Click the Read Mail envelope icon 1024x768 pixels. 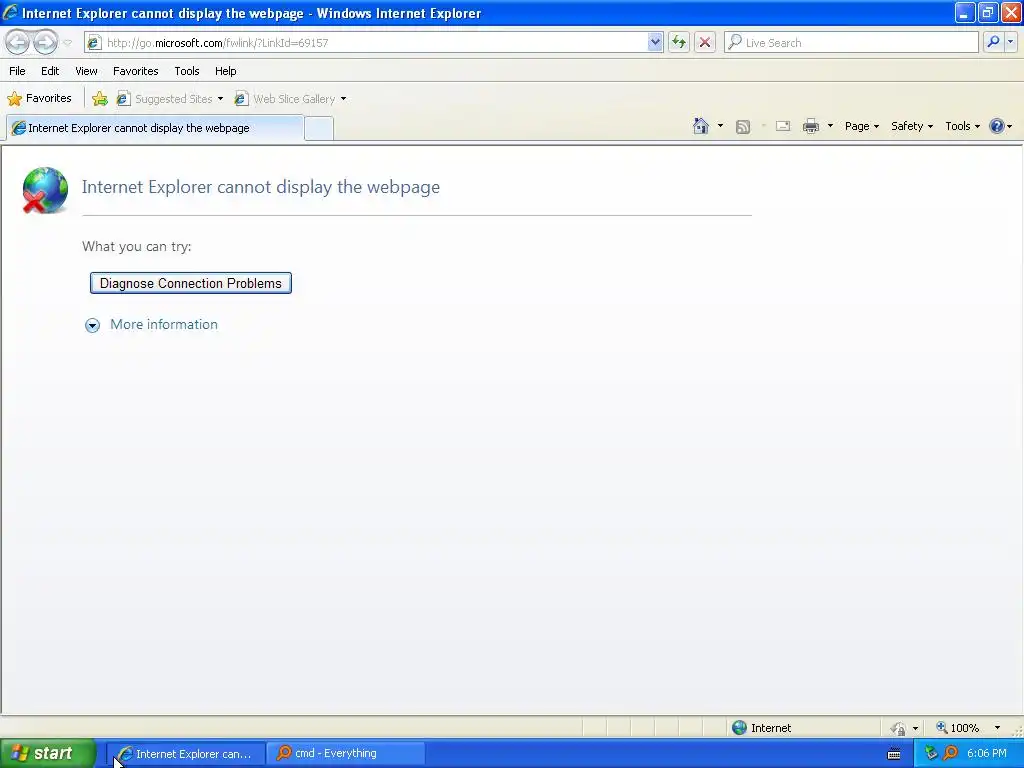pos(783,126)
